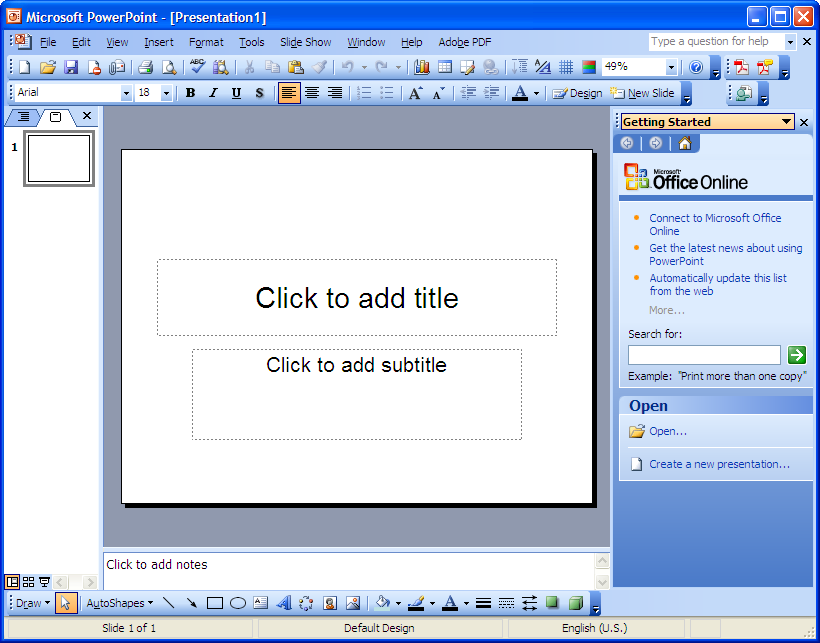Click the Insert Chart icon
The height and width of the screenshot is (643, 820).
[x=422, y=67]
